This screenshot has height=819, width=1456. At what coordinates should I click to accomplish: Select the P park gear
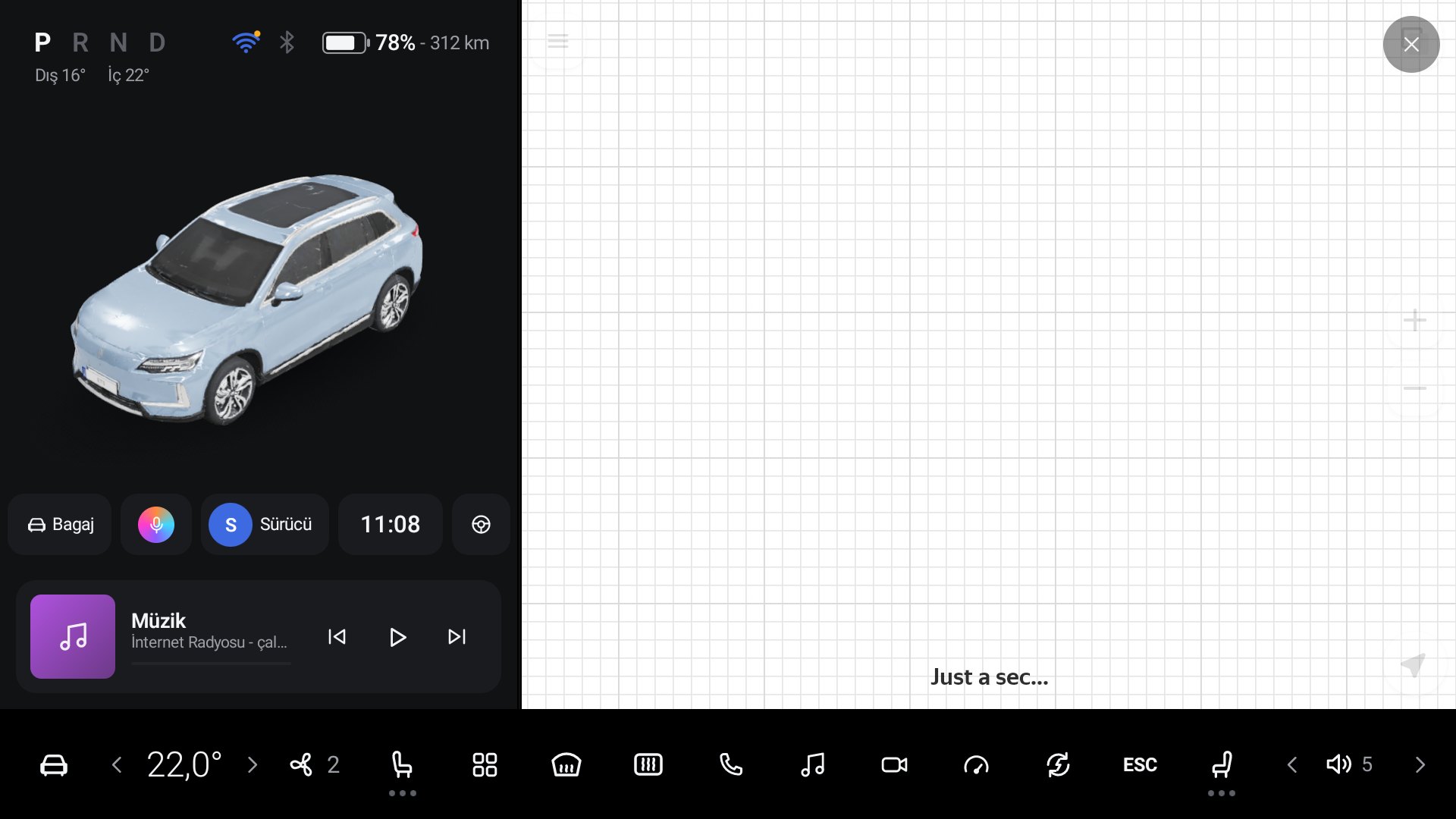coord(42,42)
